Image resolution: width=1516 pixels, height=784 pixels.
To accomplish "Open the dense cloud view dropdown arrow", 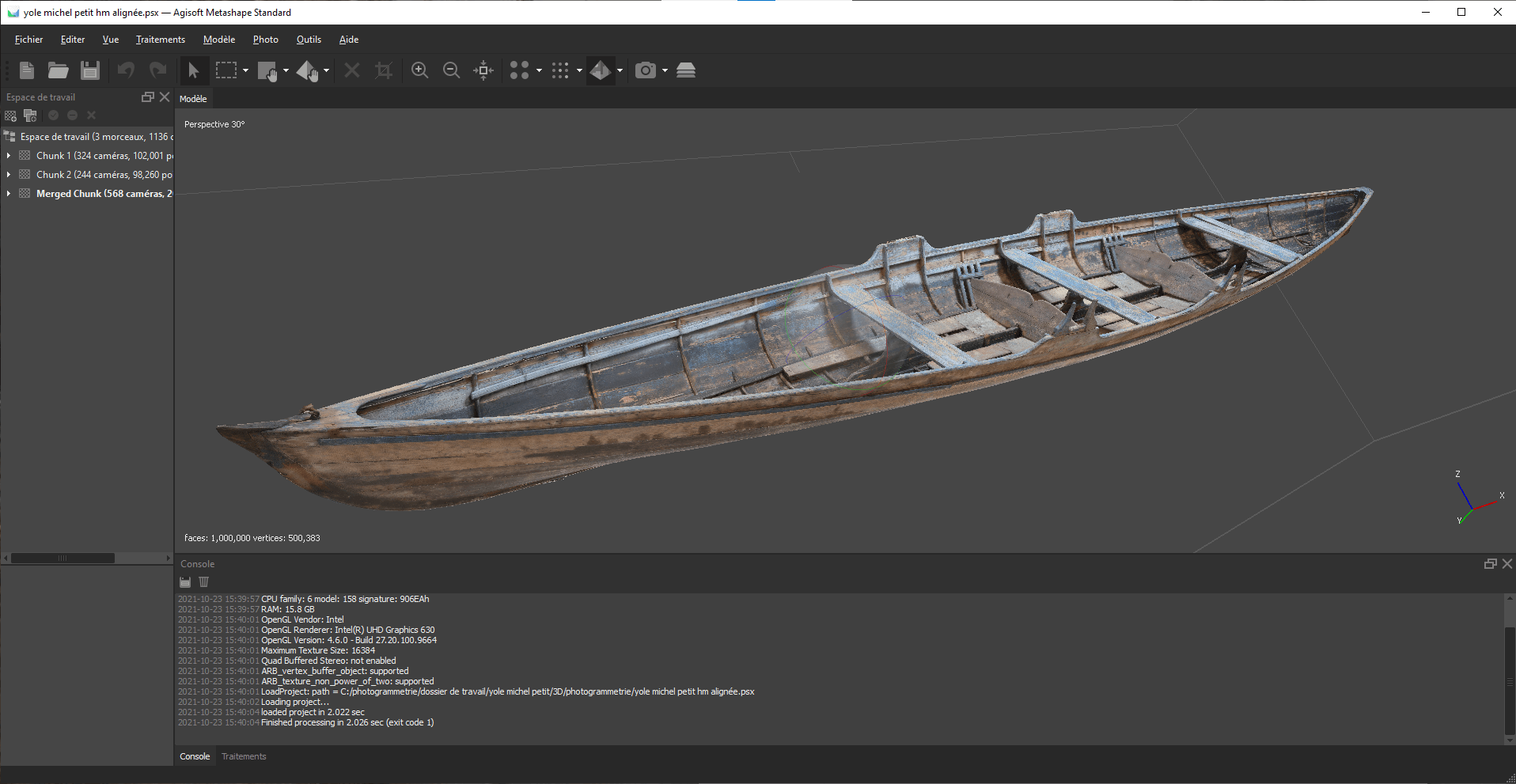I will (x=579, y=70).
